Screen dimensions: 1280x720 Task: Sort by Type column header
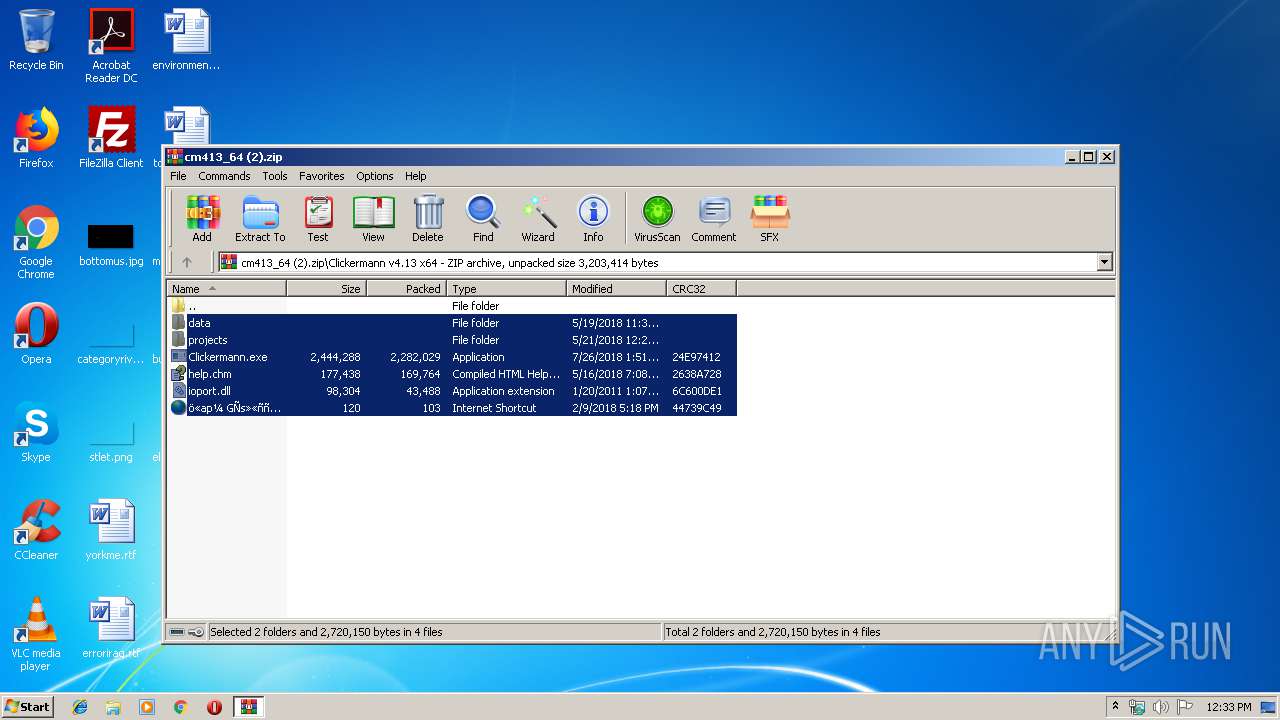507,288
